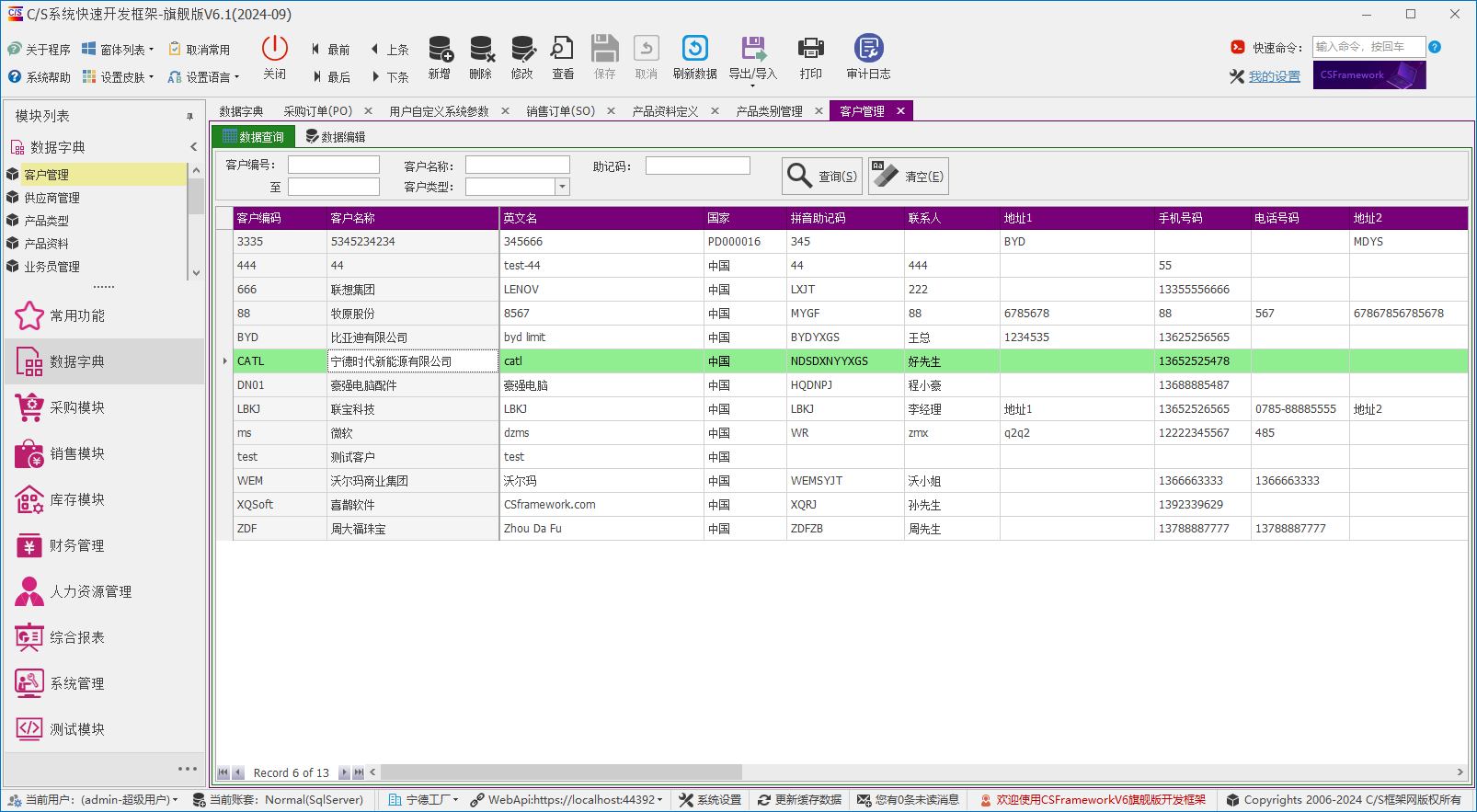This screenshot has height=812, width=1477.
Task: Select 供应商管理 in sidebar list
Action: [96, 198]
